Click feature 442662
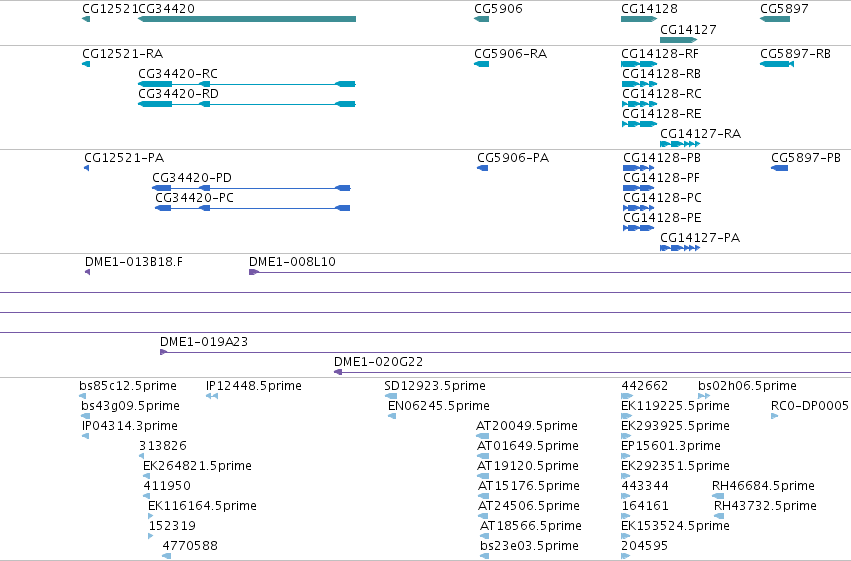This screenshot has height=561, width=851. point(627,396)
